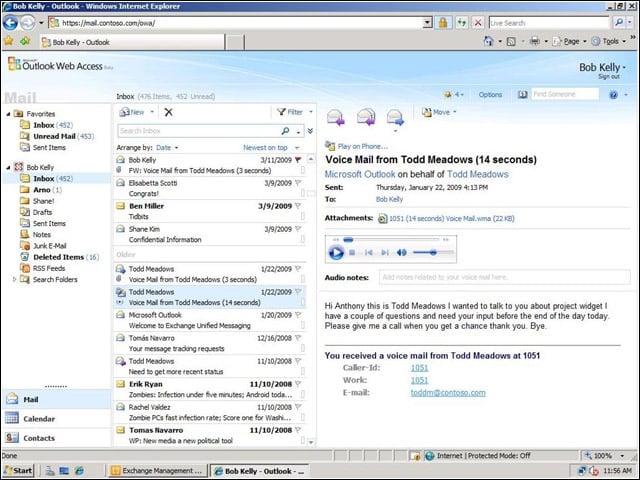Refresh the page with browser refresh icon
Screen dimensions: 640x480
pos(461,23)
